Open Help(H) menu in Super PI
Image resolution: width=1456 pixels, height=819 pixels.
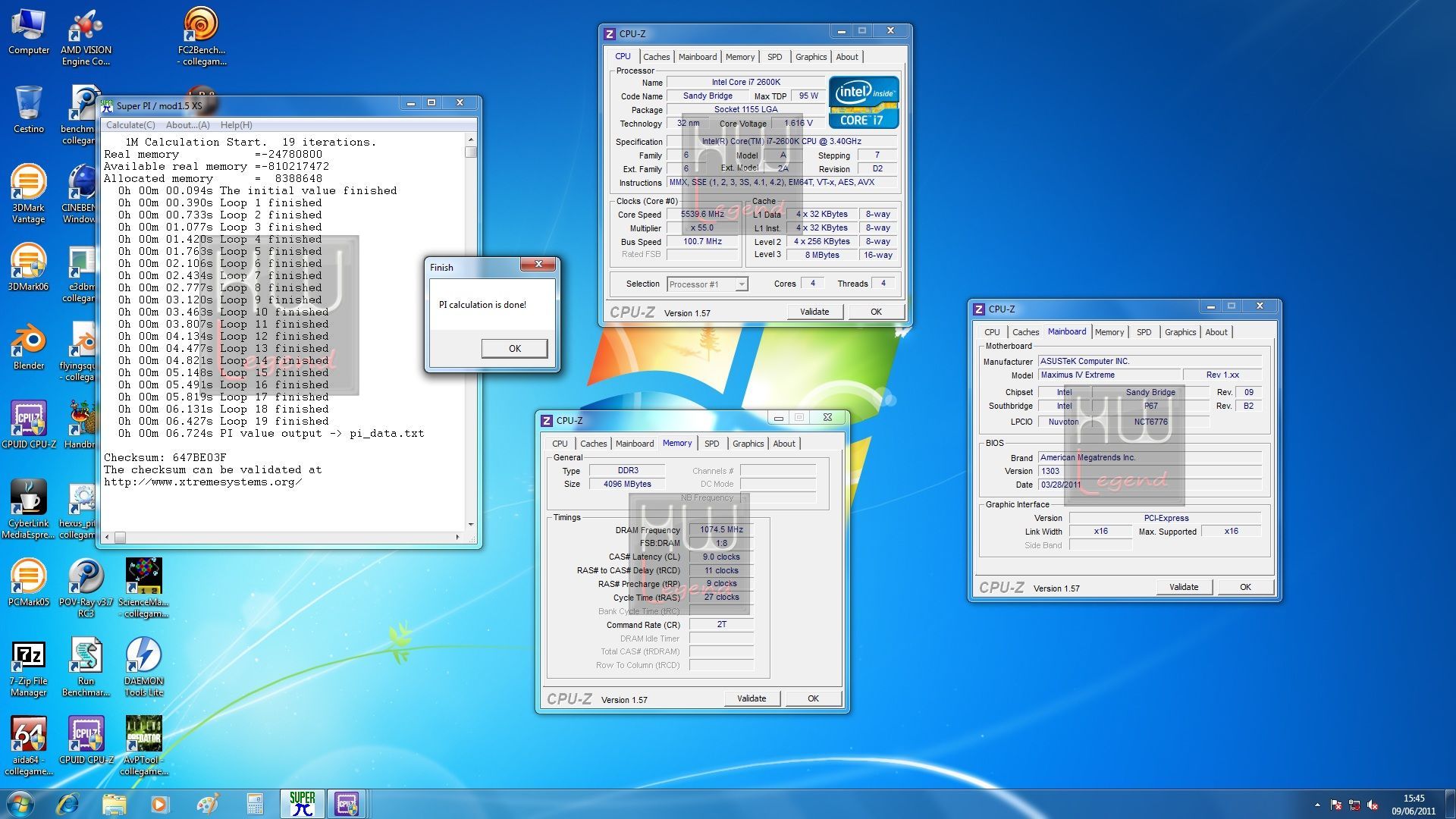237,125
